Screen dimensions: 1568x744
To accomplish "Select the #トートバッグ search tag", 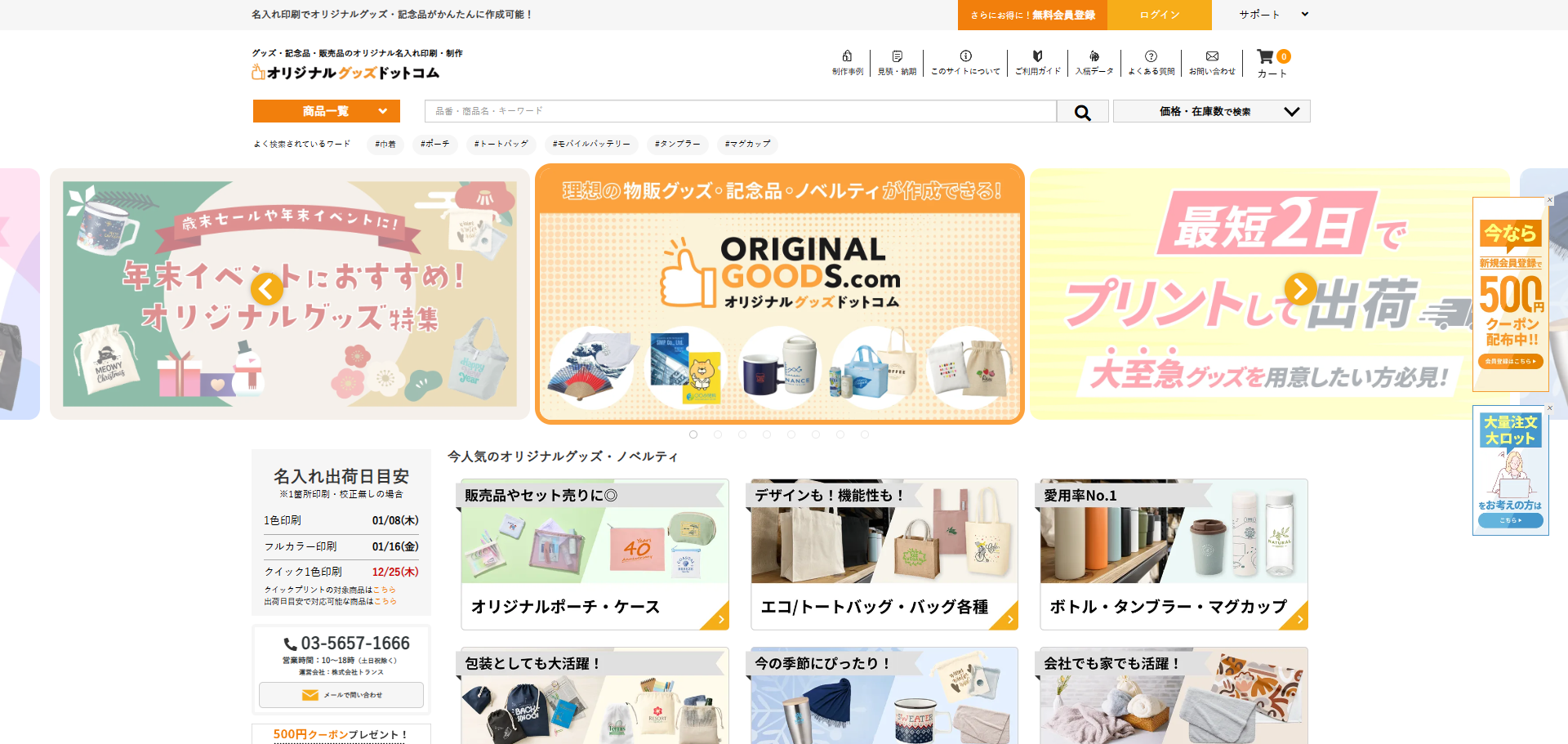I will click(501, 145).
